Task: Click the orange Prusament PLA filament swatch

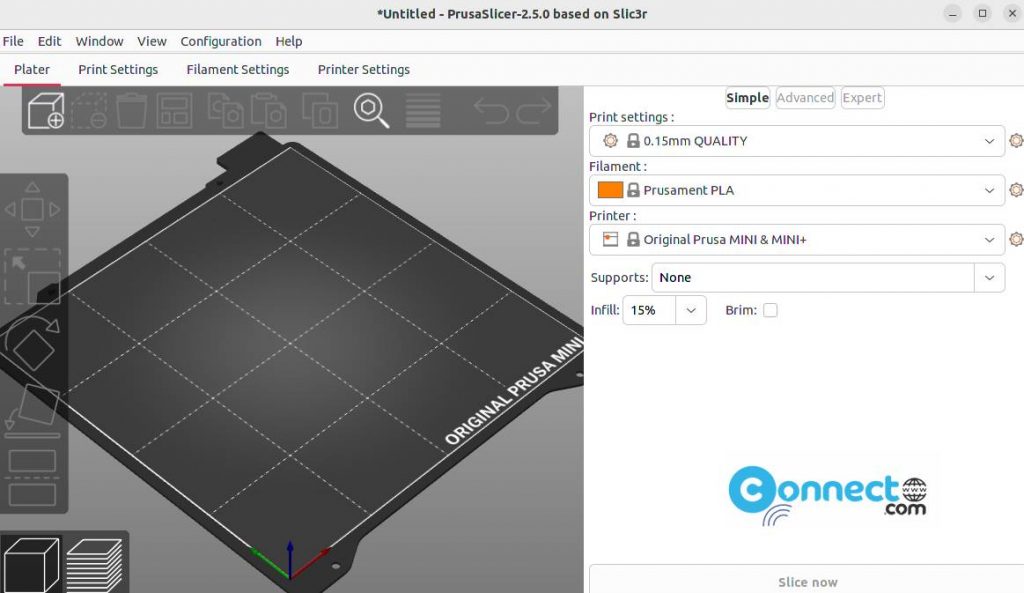Action: tap(612, 190)
